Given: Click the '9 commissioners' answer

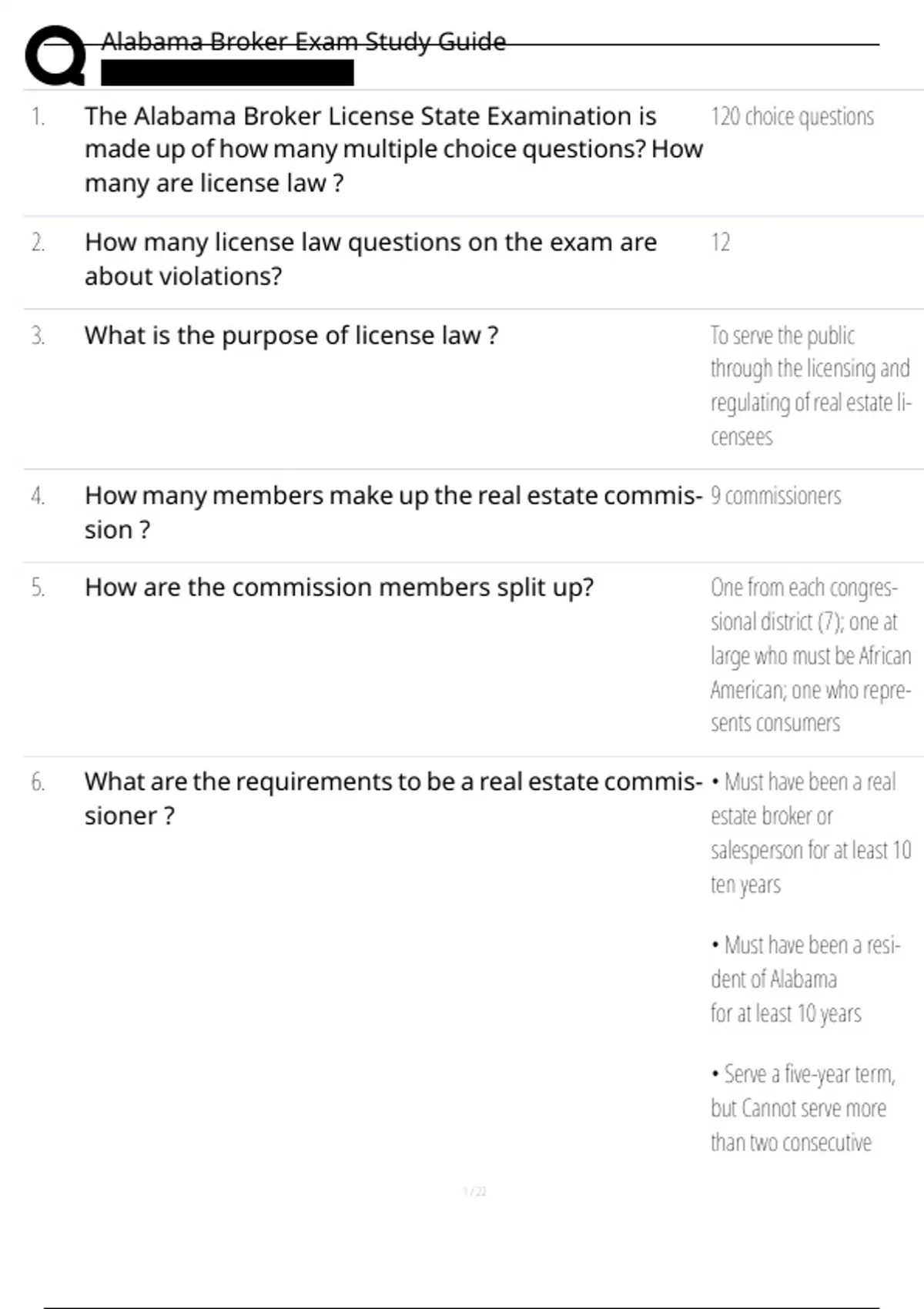Looking at the screenshot, I should [775, 496].
